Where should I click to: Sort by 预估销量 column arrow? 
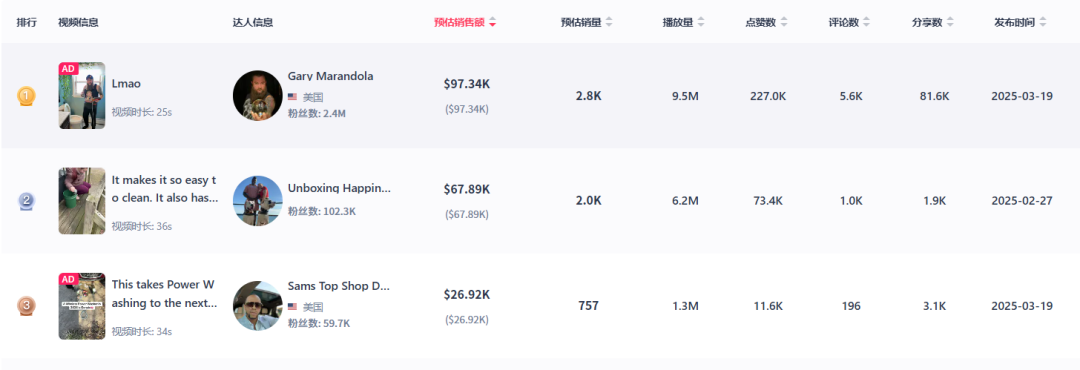pyautogui.click(x=609, y=23)
